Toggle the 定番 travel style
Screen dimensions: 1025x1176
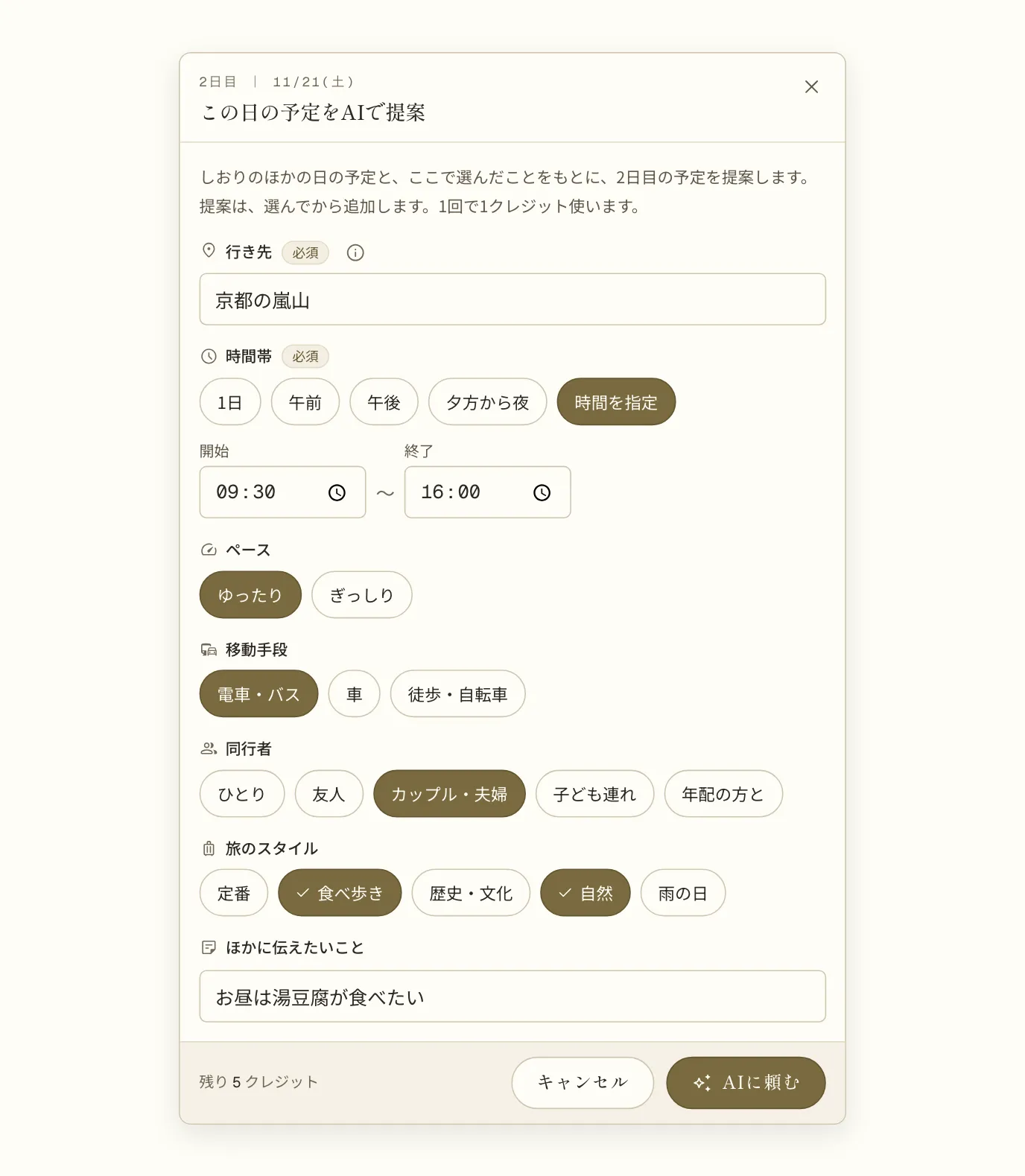pos(234,893)
